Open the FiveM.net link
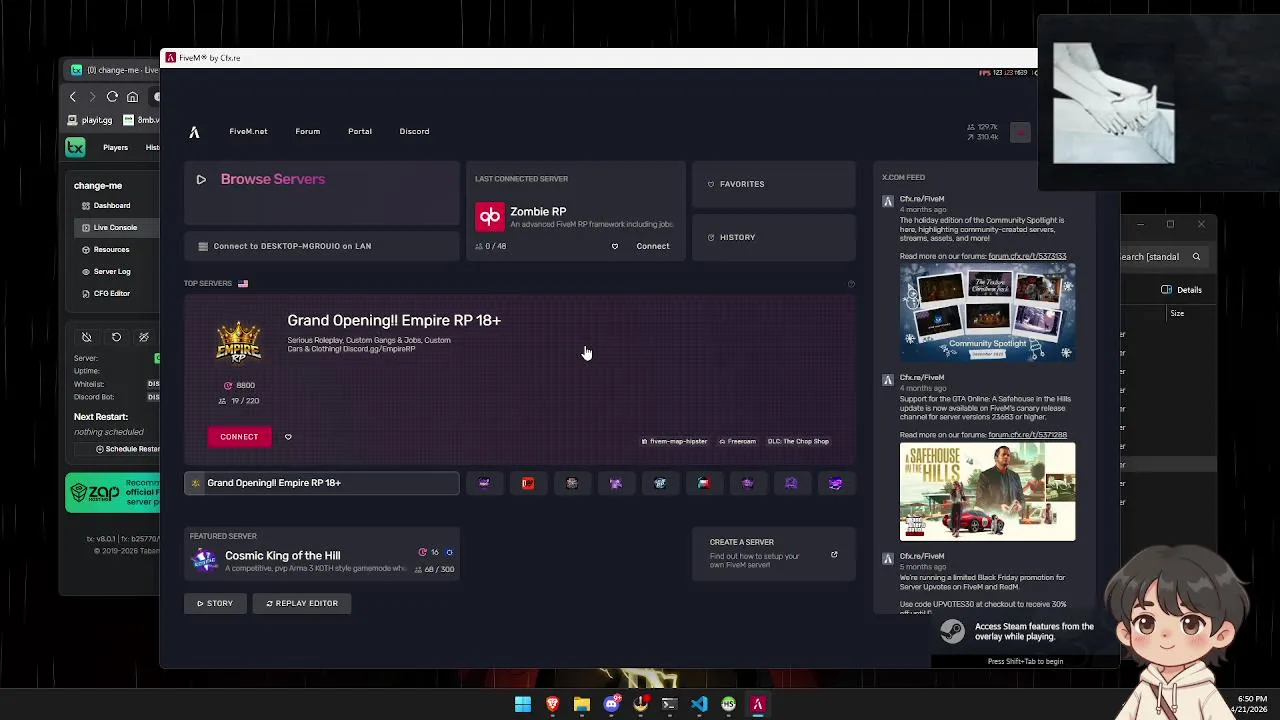 (248, 131)
